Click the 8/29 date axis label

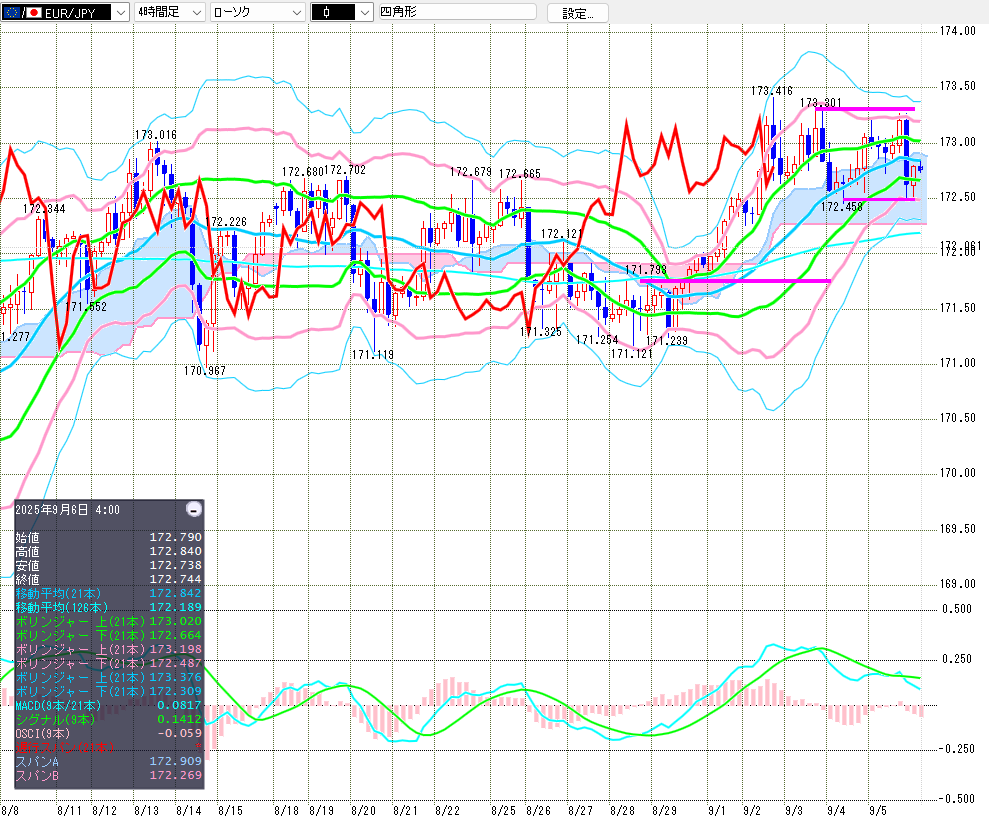(664, 811)
